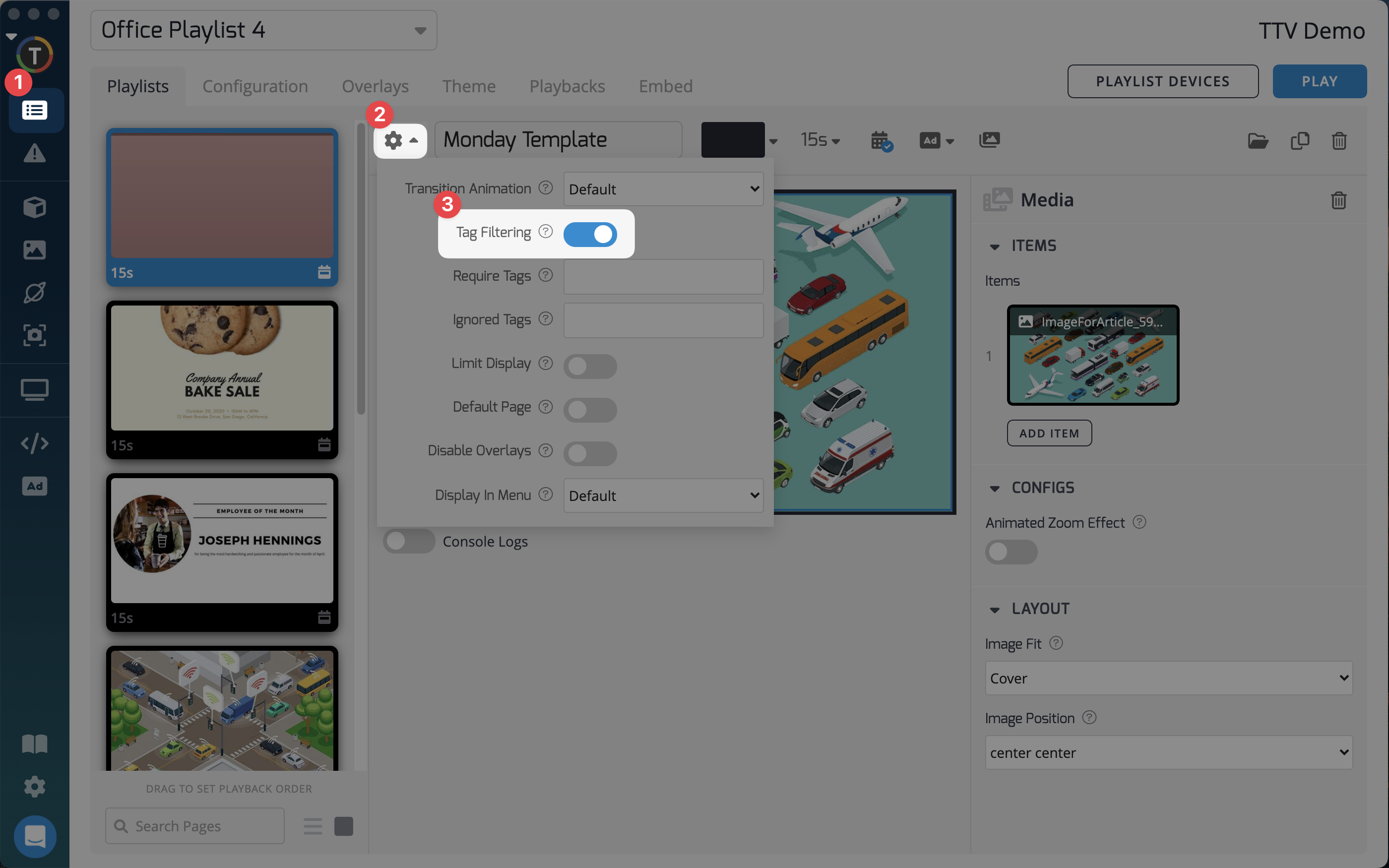Switch to the Configuration tab

(255, 86)
